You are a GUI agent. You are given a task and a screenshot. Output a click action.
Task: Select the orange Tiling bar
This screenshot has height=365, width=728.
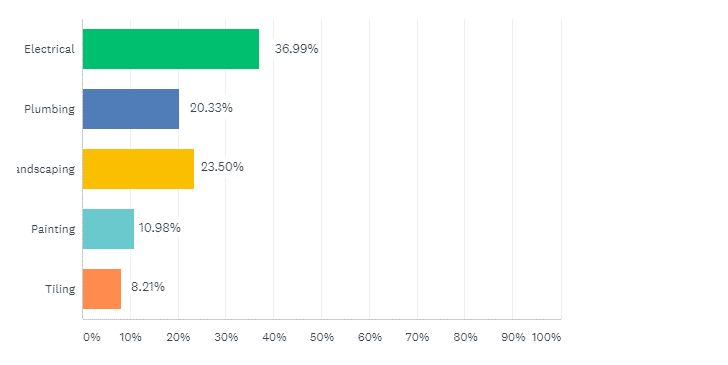click(x=102, y=289)
